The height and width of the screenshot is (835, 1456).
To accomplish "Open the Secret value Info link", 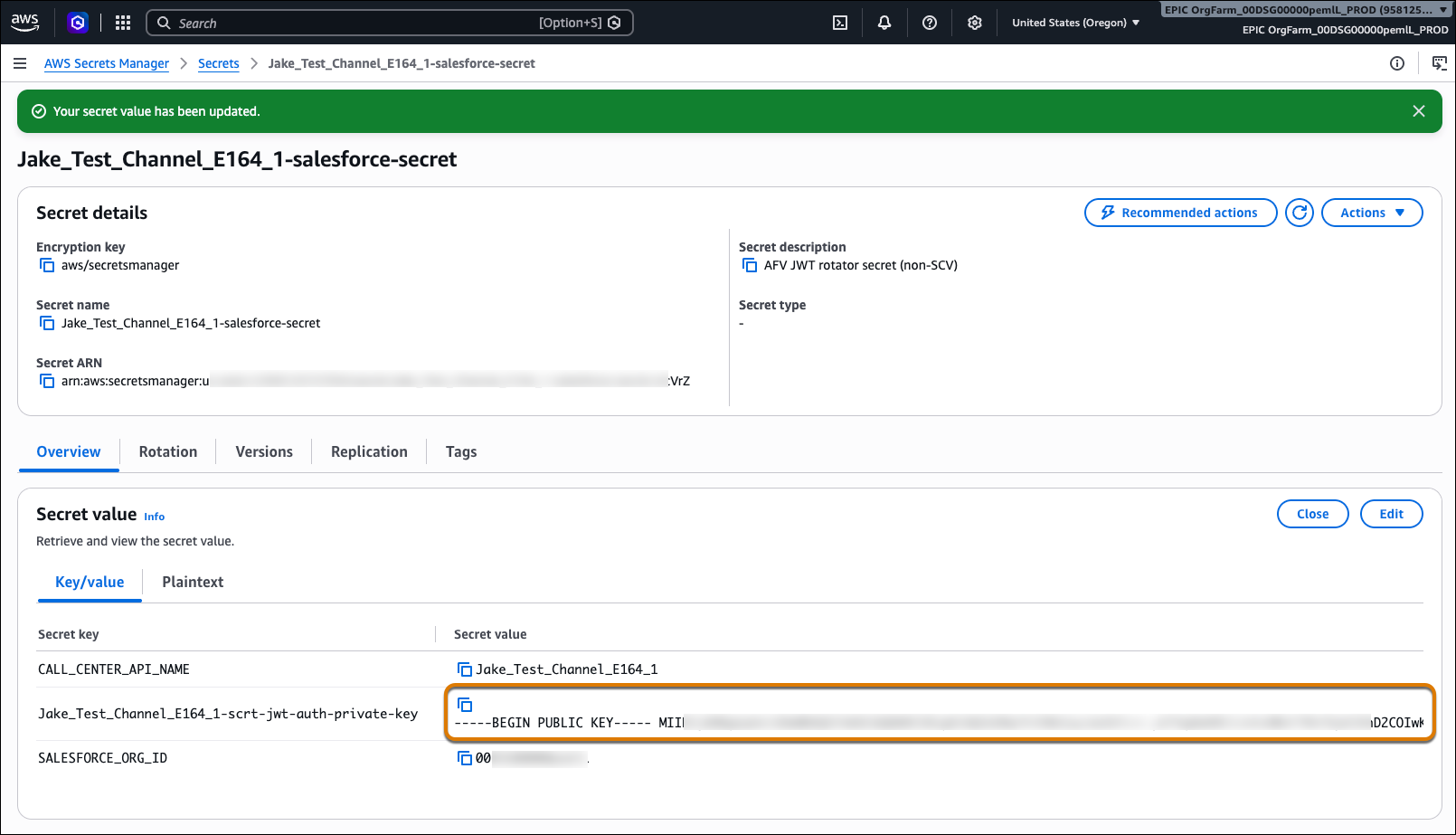I will (x=155, y=517).
